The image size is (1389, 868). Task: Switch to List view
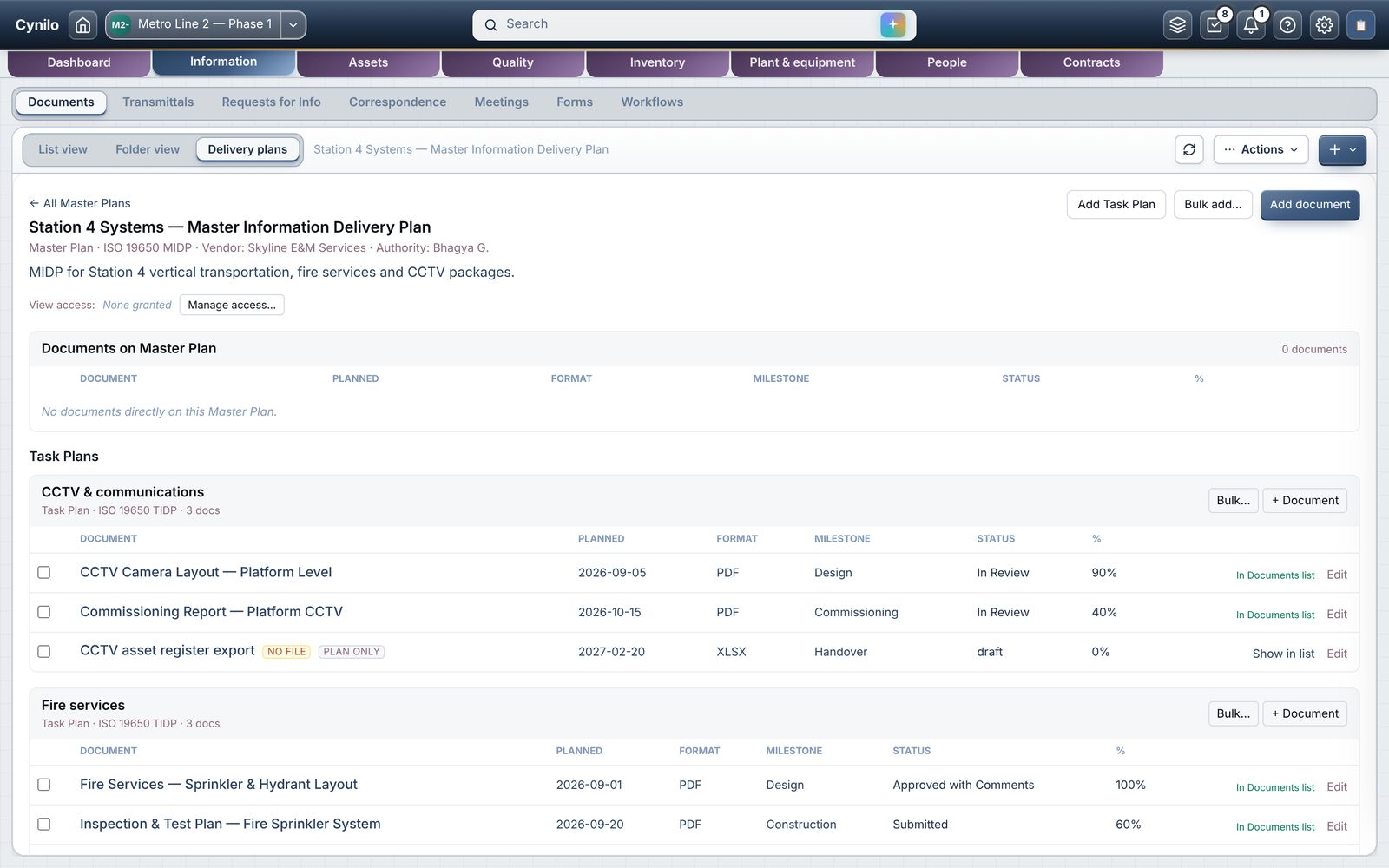pos(63,149)
